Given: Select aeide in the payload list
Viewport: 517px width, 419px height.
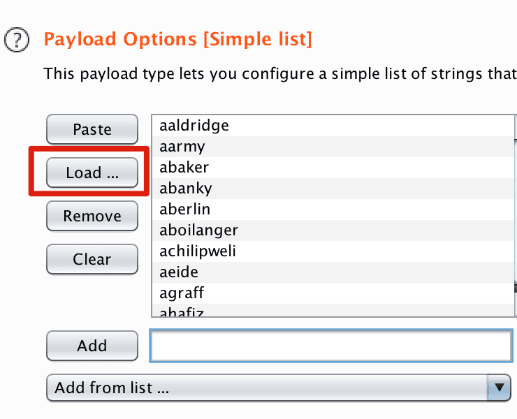Looking at the screenshot, I should pos(333,273).
